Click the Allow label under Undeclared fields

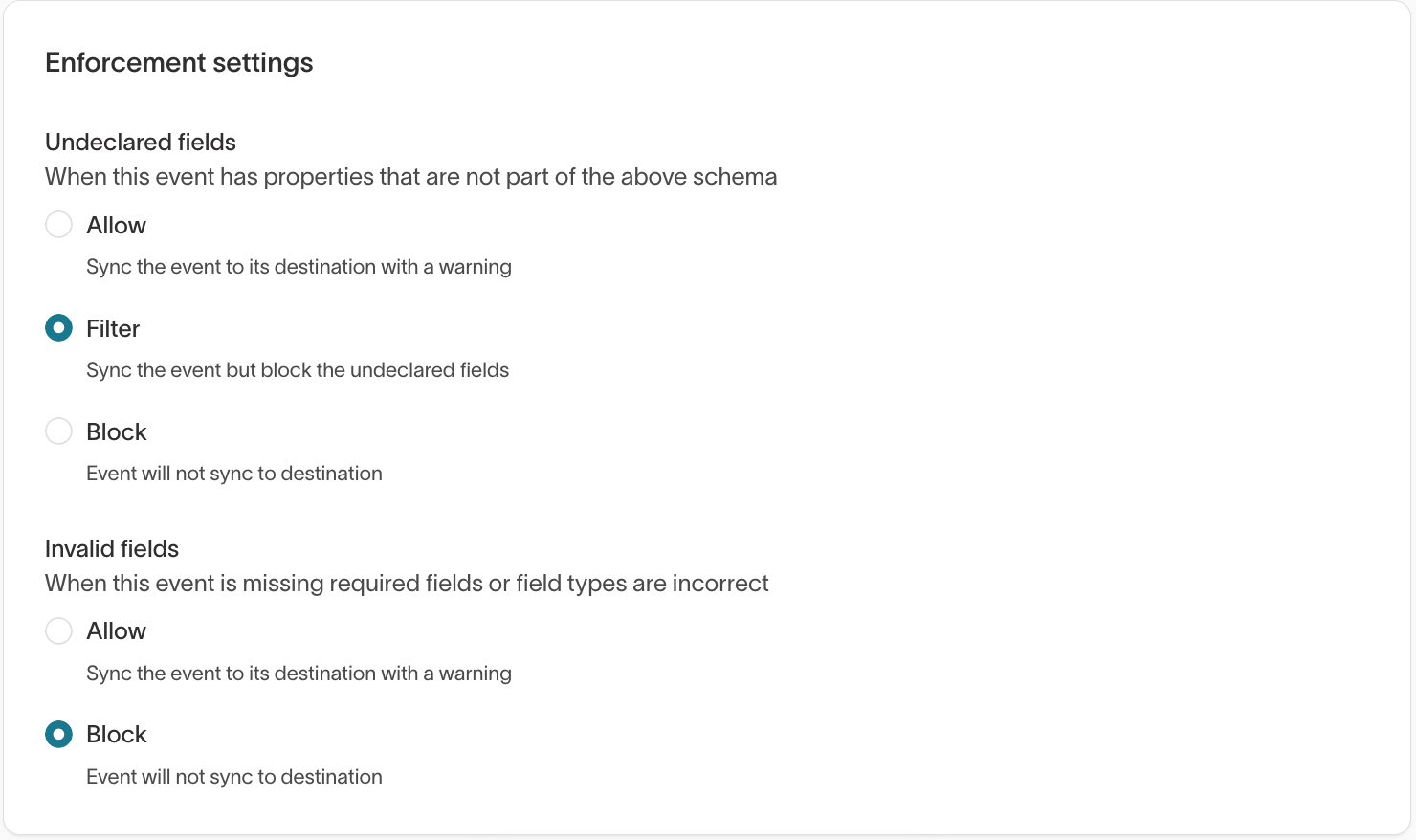click(115, 225)
